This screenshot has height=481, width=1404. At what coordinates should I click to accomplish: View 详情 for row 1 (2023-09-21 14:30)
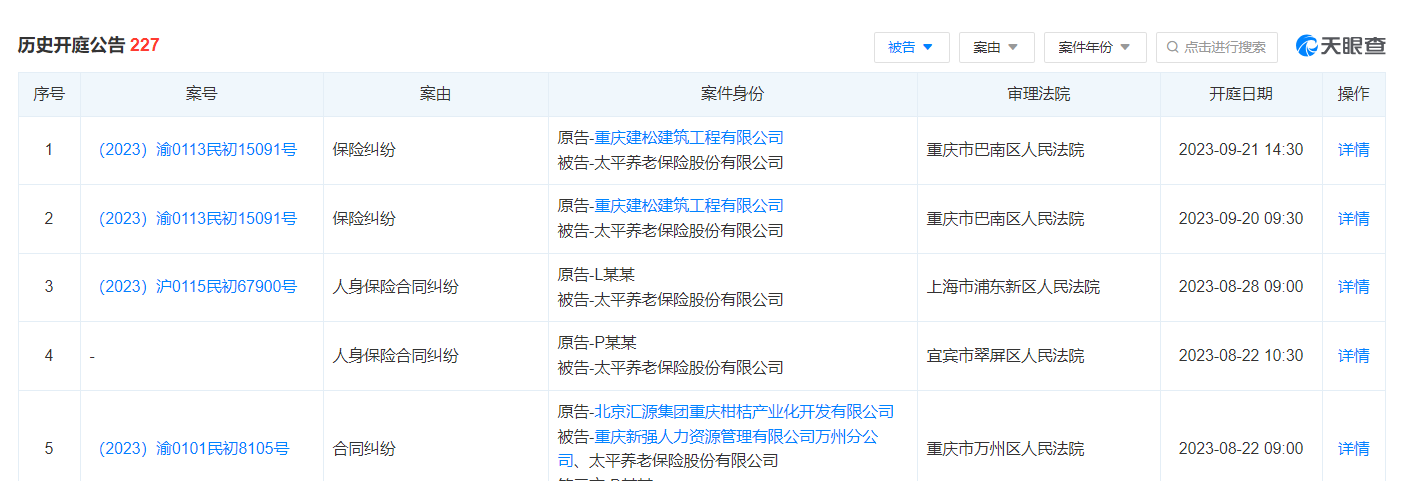[1354, 150]
